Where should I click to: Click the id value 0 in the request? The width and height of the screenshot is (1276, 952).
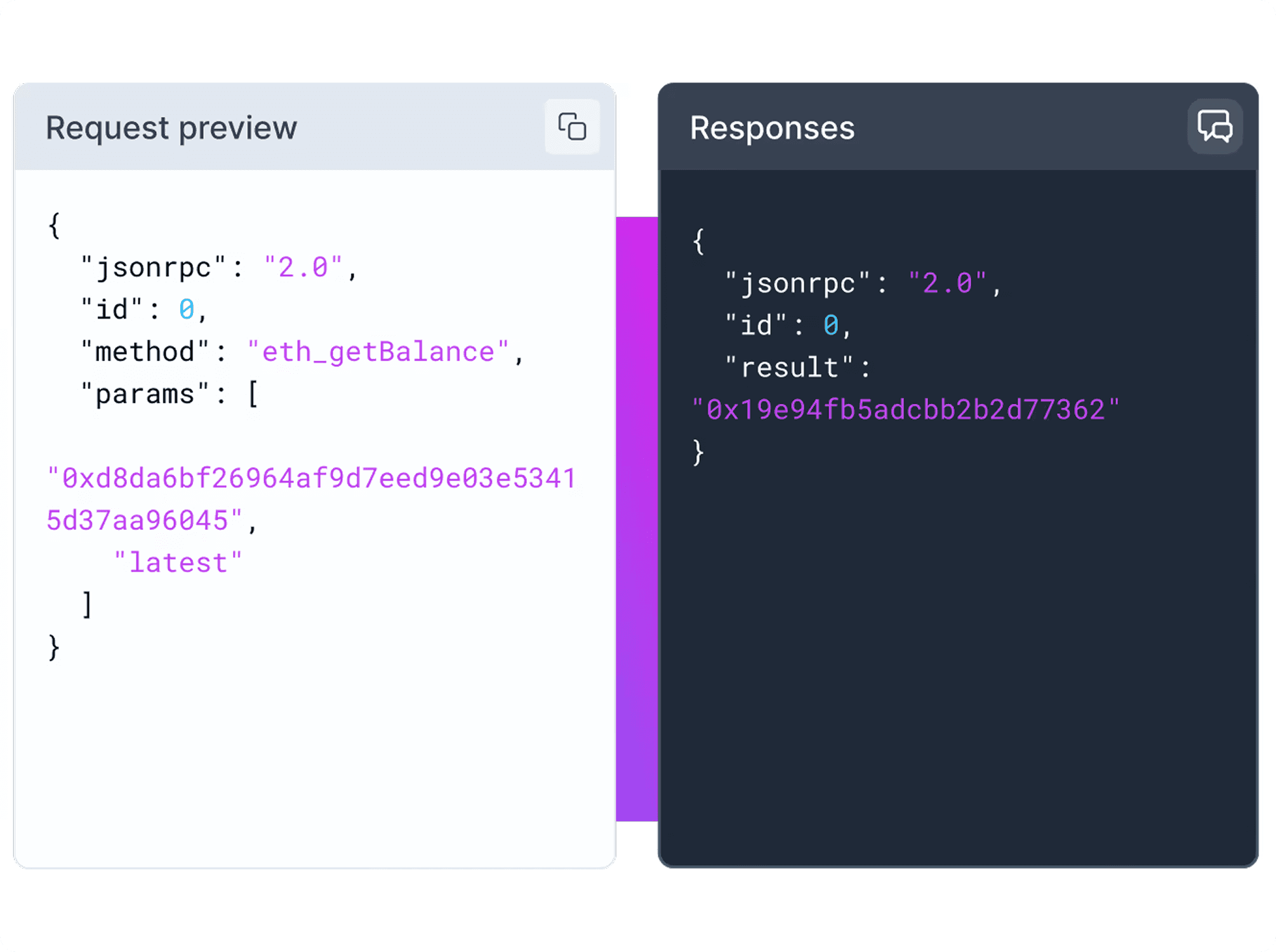185,309
